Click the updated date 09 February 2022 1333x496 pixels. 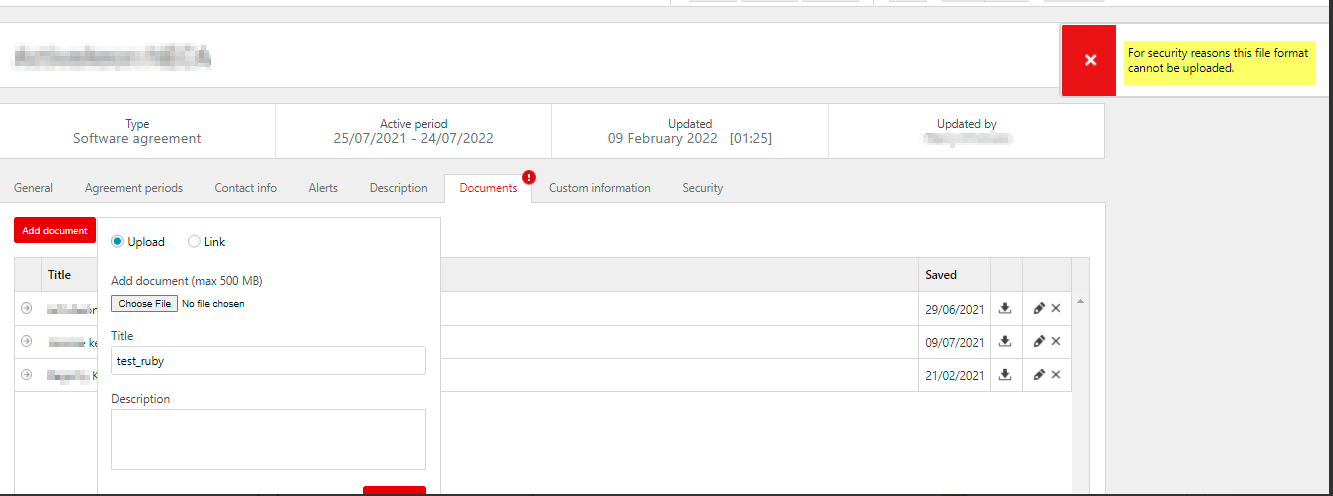[x=663, y=139]
